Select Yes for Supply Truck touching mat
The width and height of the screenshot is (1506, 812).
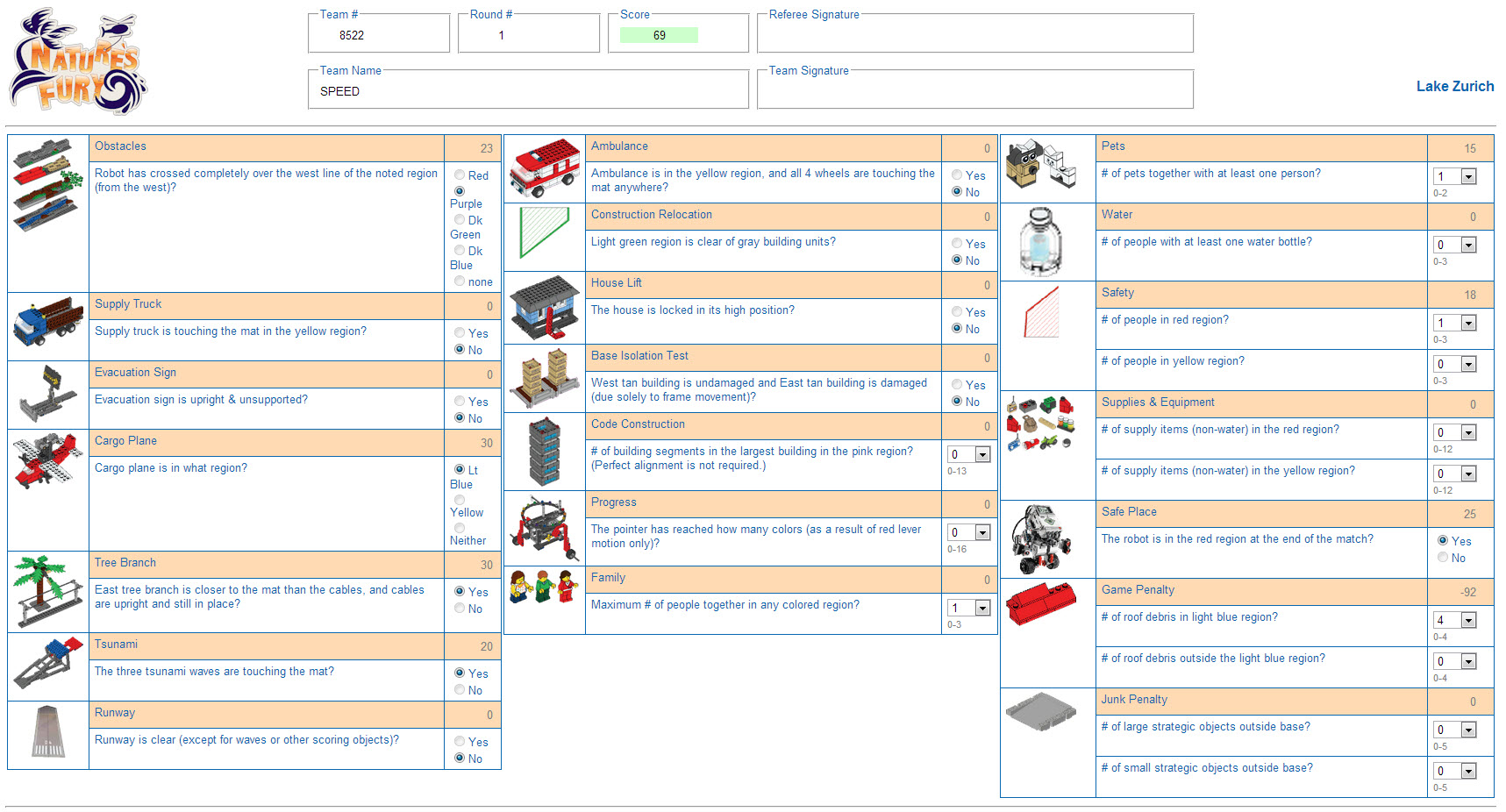pyautogui.click(x=460, y=333)
